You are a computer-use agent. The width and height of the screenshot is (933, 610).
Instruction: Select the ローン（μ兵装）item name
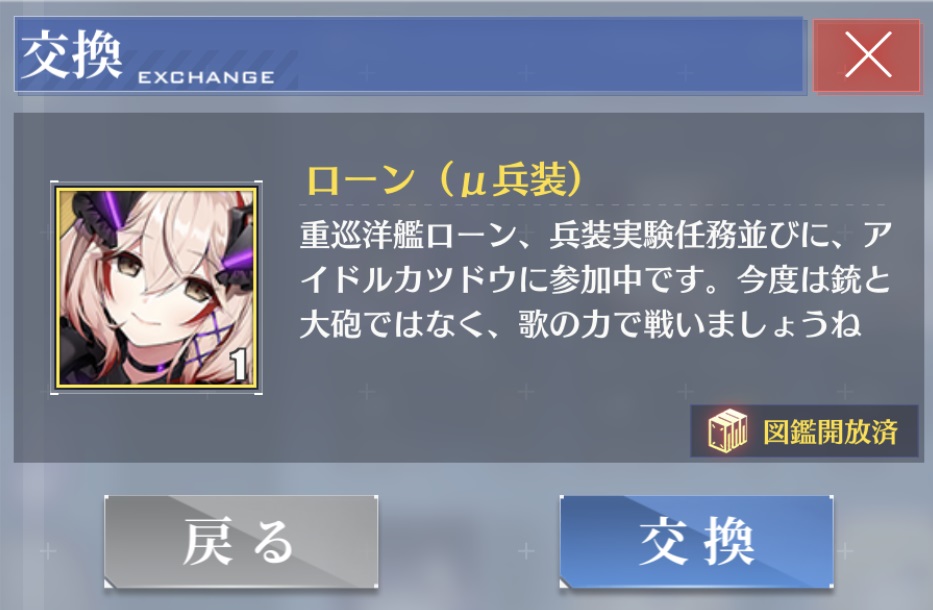click(x=444, y=180)
